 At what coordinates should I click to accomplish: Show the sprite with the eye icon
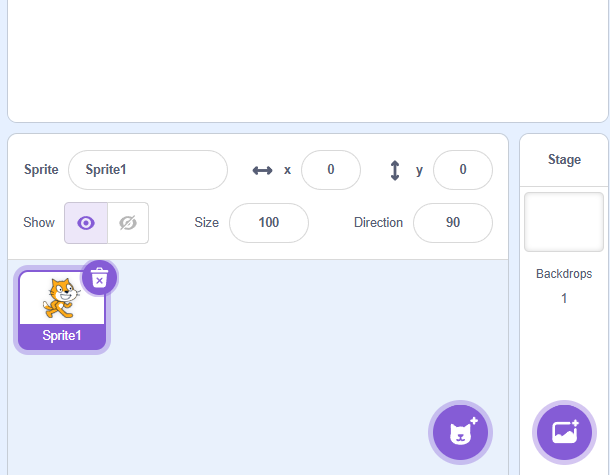pos(86,223)
